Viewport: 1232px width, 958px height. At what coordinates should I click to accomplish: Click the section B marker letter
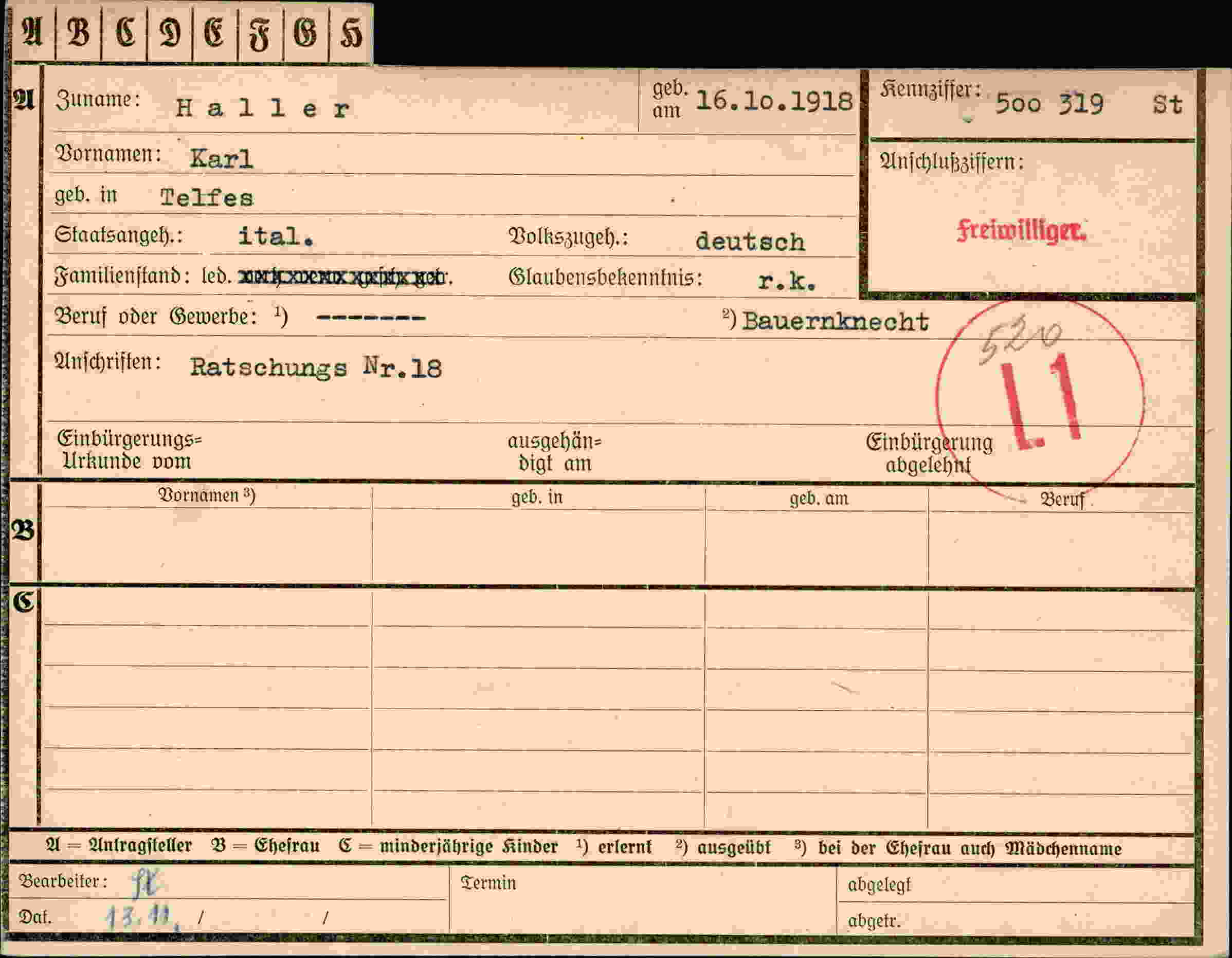pos(23,531)
